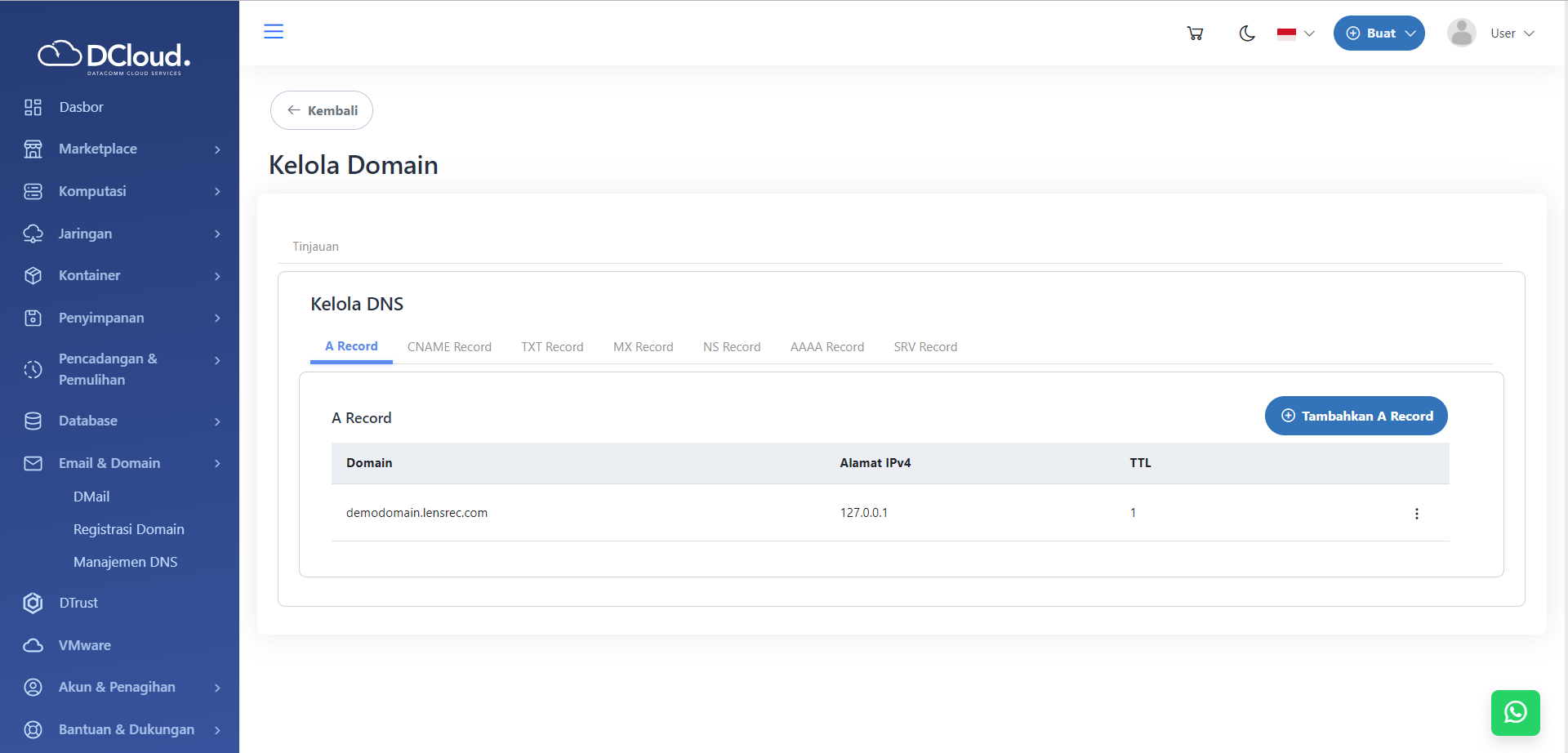Click the DCloud logo
Image resolution: width=1568 pixels, height=753 pixels.
point(114,56)
